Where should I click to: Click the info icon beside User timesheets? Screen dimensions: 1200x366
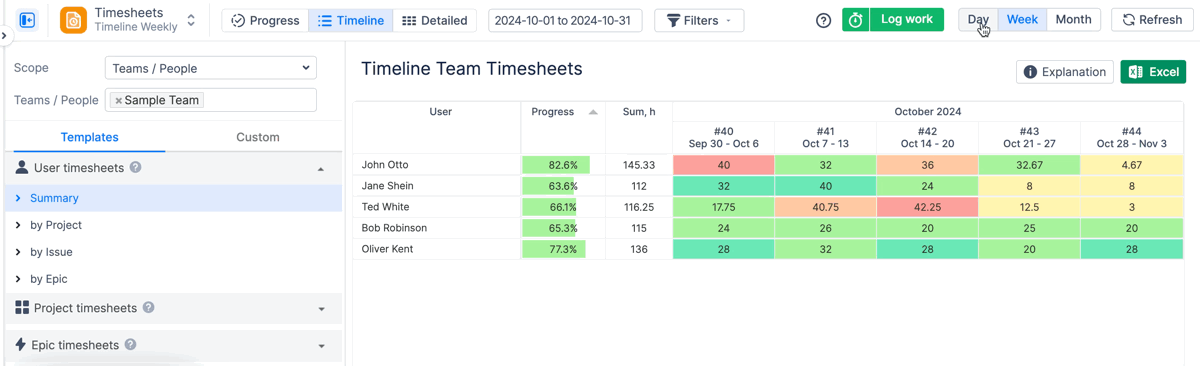pos(136,168)
